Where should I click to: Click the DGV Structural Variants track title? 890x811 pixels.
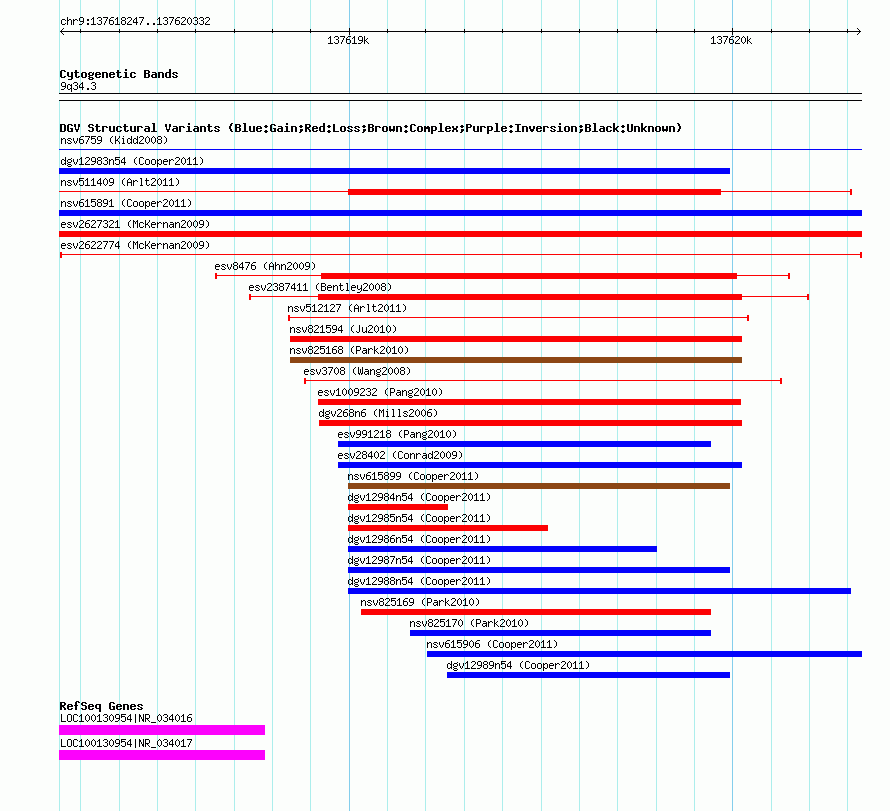coord(371,128)
